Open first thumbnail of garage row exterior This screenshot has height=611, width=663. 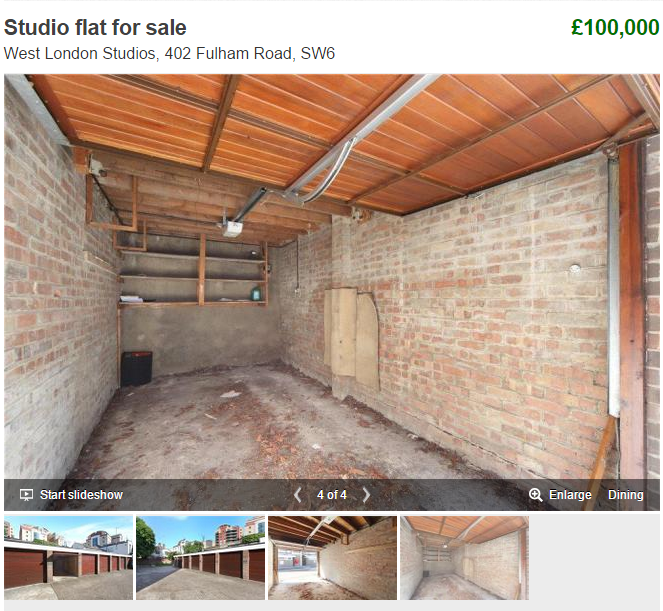tap(68, 558)
